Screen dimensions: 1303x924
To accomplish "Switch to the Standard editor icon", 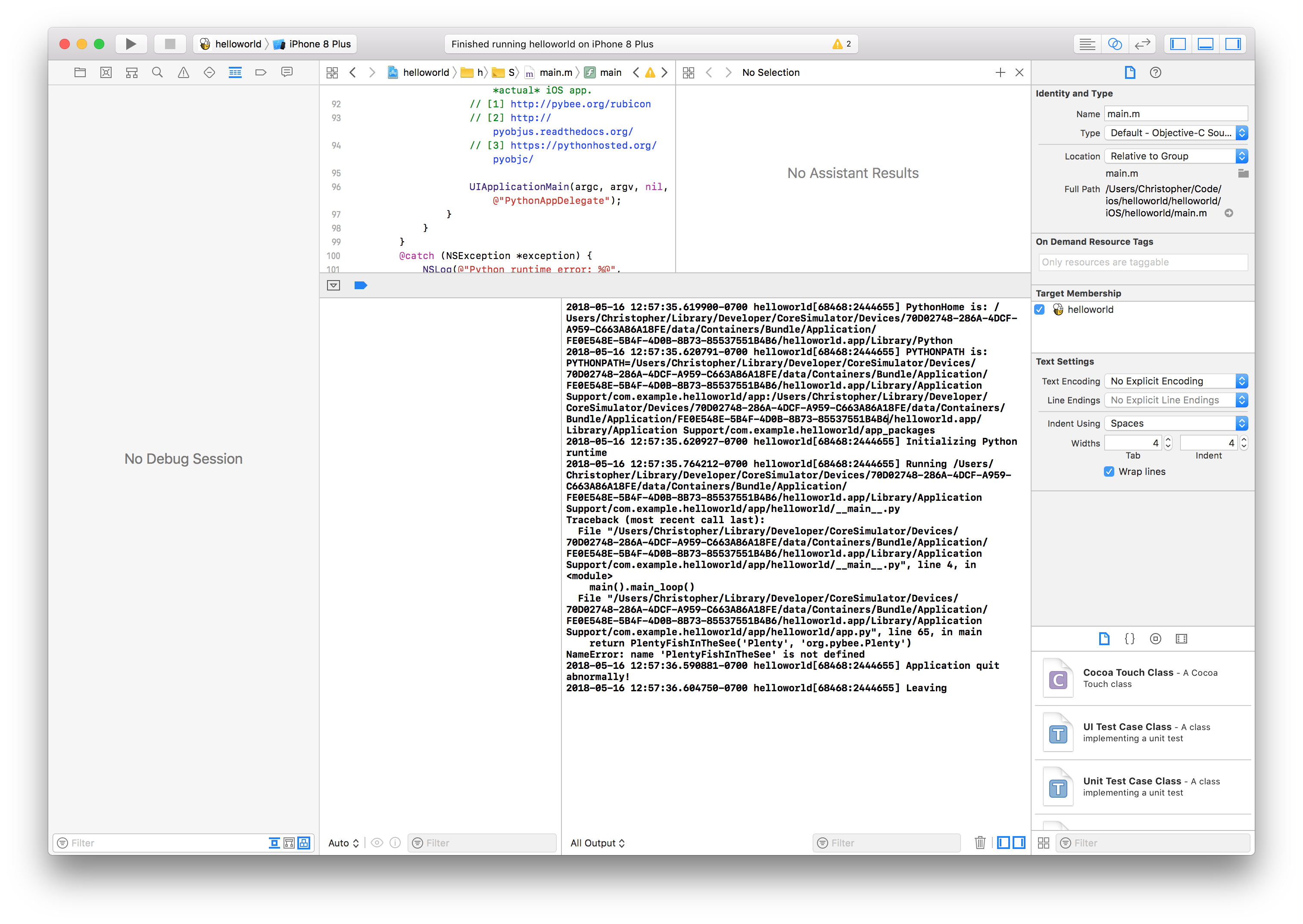I will click(x=1087, y=44).
